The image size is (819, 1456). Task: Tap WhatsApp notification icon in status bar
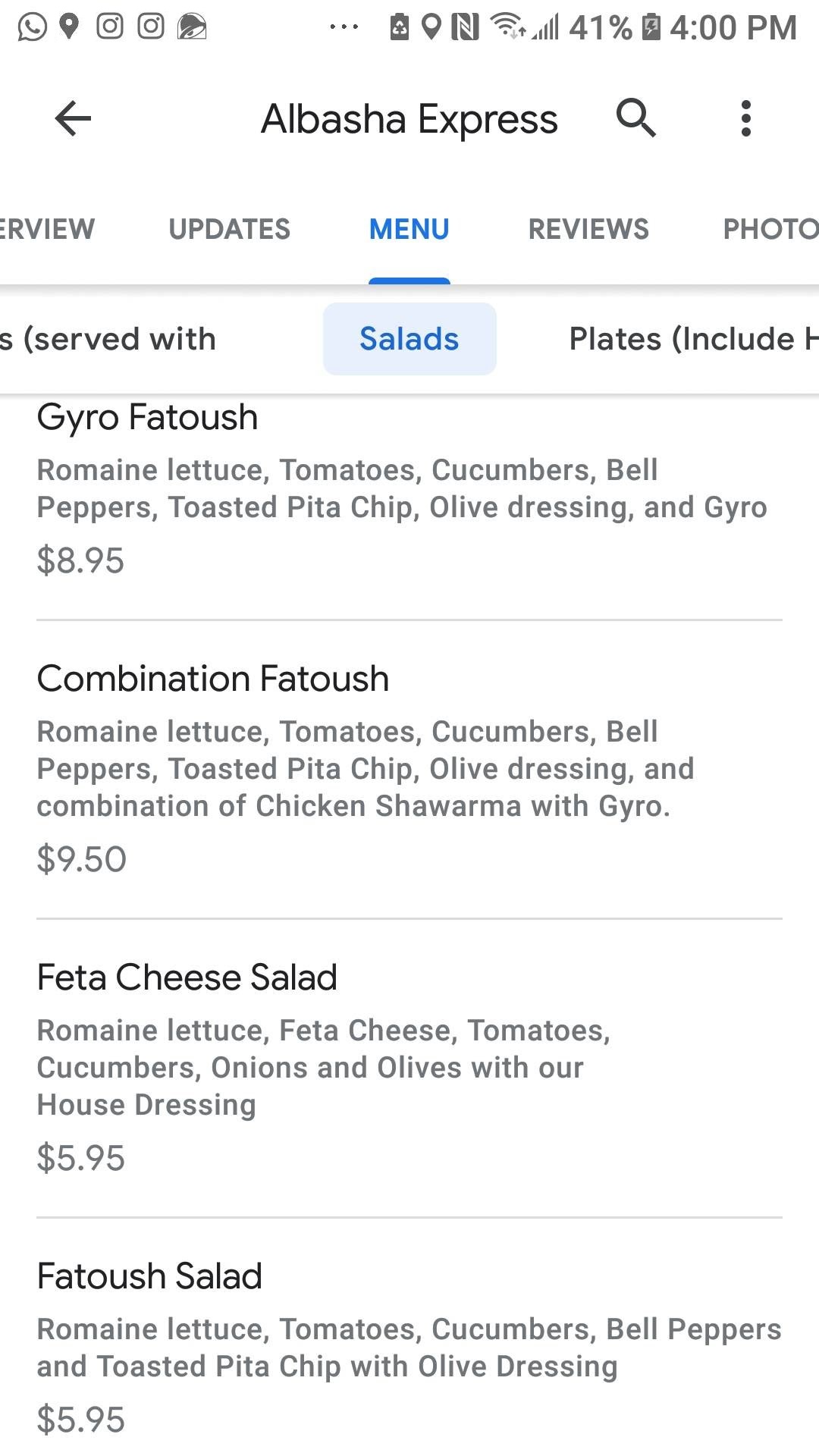(x=32, y=27)
